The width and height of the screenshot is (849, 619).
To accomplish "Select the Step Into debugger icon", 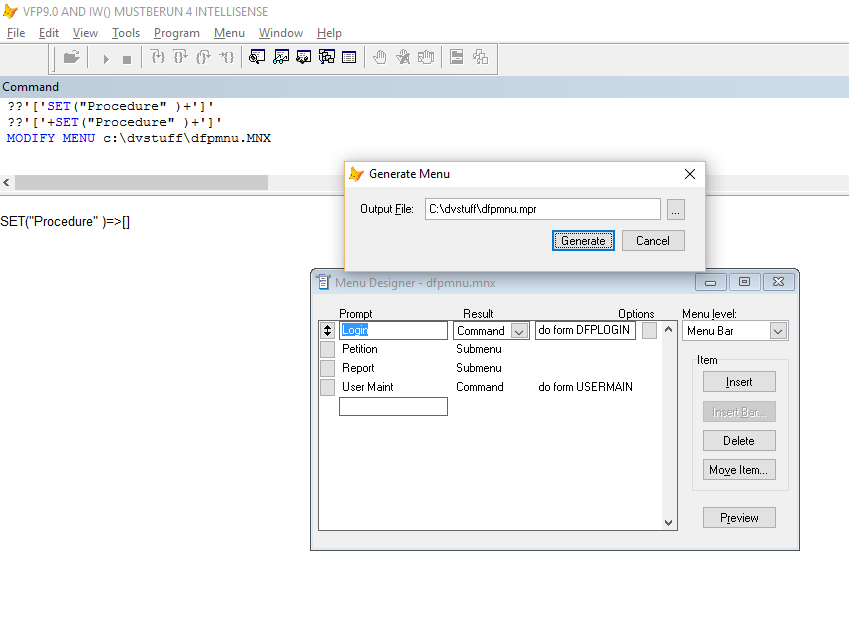I will [157, 56].
